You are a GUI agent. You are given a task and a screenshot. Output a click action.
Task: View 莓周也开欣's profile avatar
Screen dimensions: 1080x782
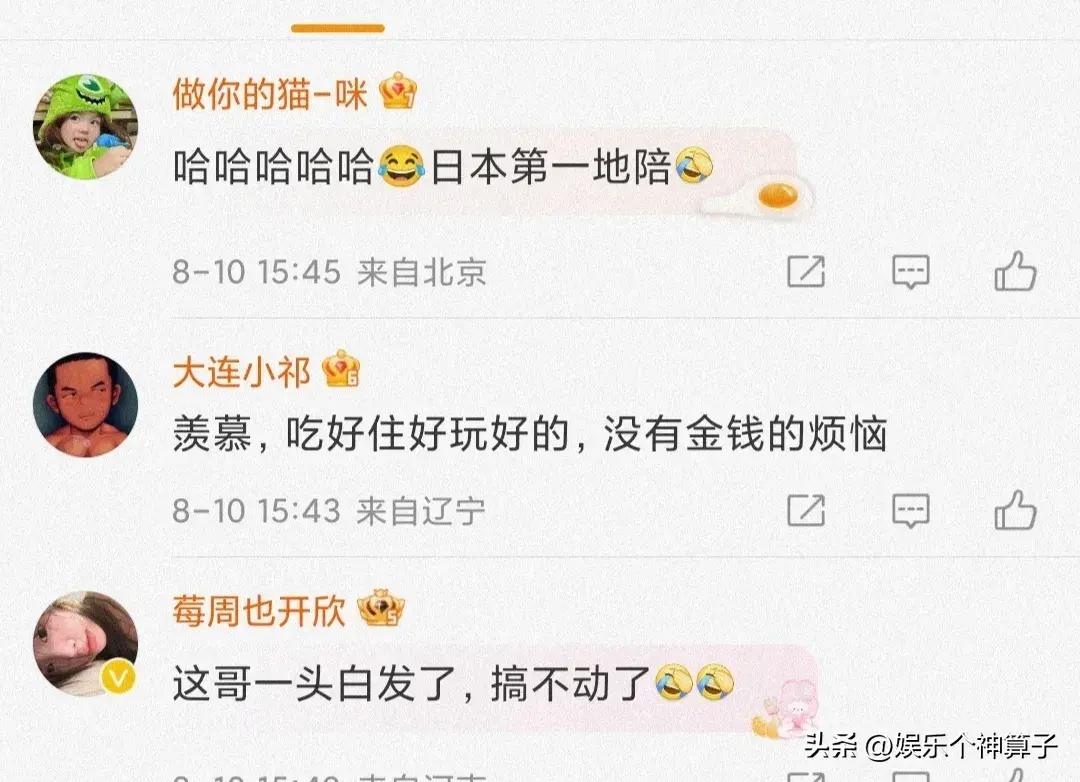pos(85,644)
